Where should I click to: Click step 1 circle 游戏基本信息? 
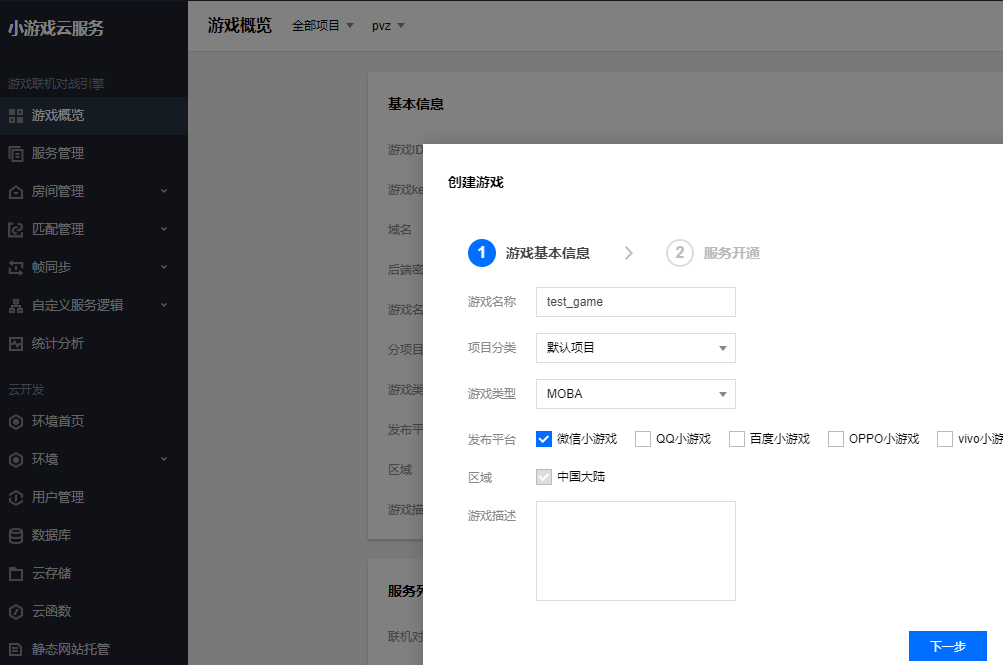482,253
